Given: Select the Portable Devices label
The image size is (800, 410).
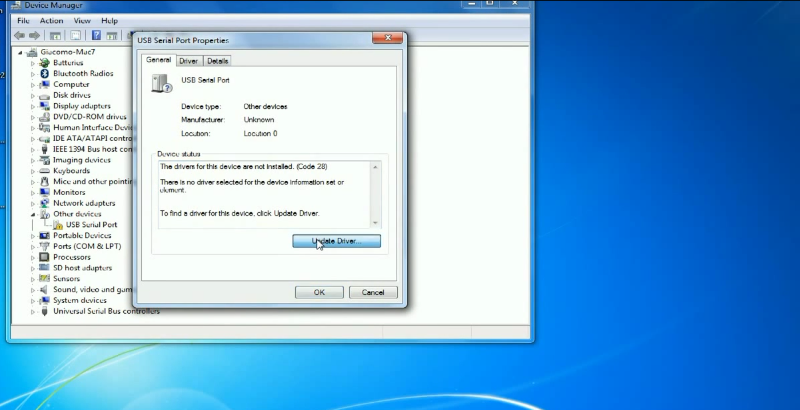Looking at the screenshot, I should [82, 235].
